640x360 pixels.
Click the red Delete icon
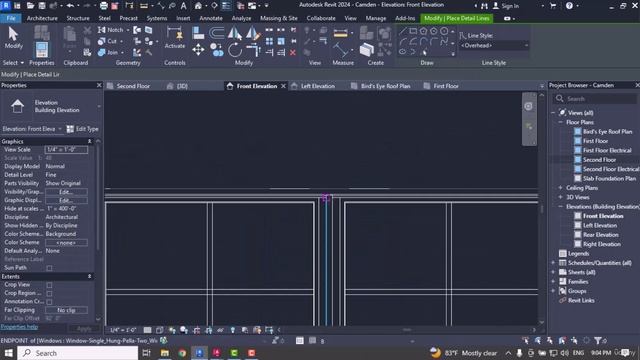click(x=293, y=52)
